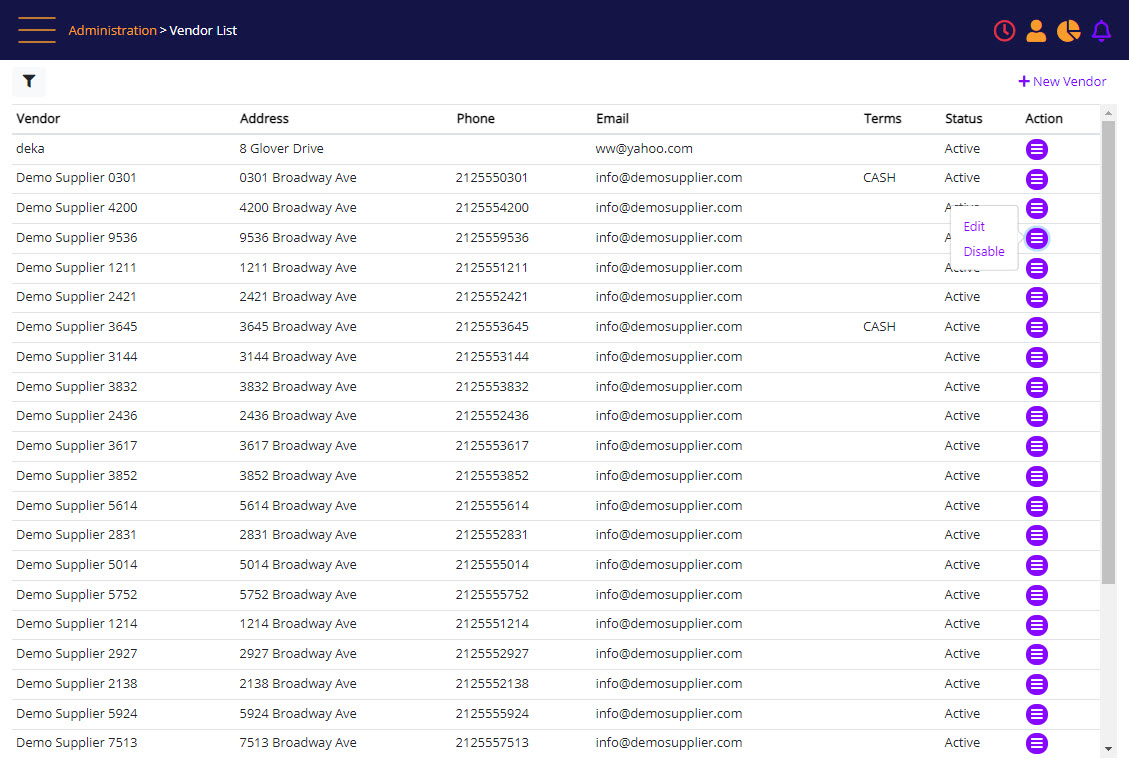Image resolution: width=1129 pixels, height=764 pixels.
Task: Select the deka vendor name
Action: coord(30,148)
